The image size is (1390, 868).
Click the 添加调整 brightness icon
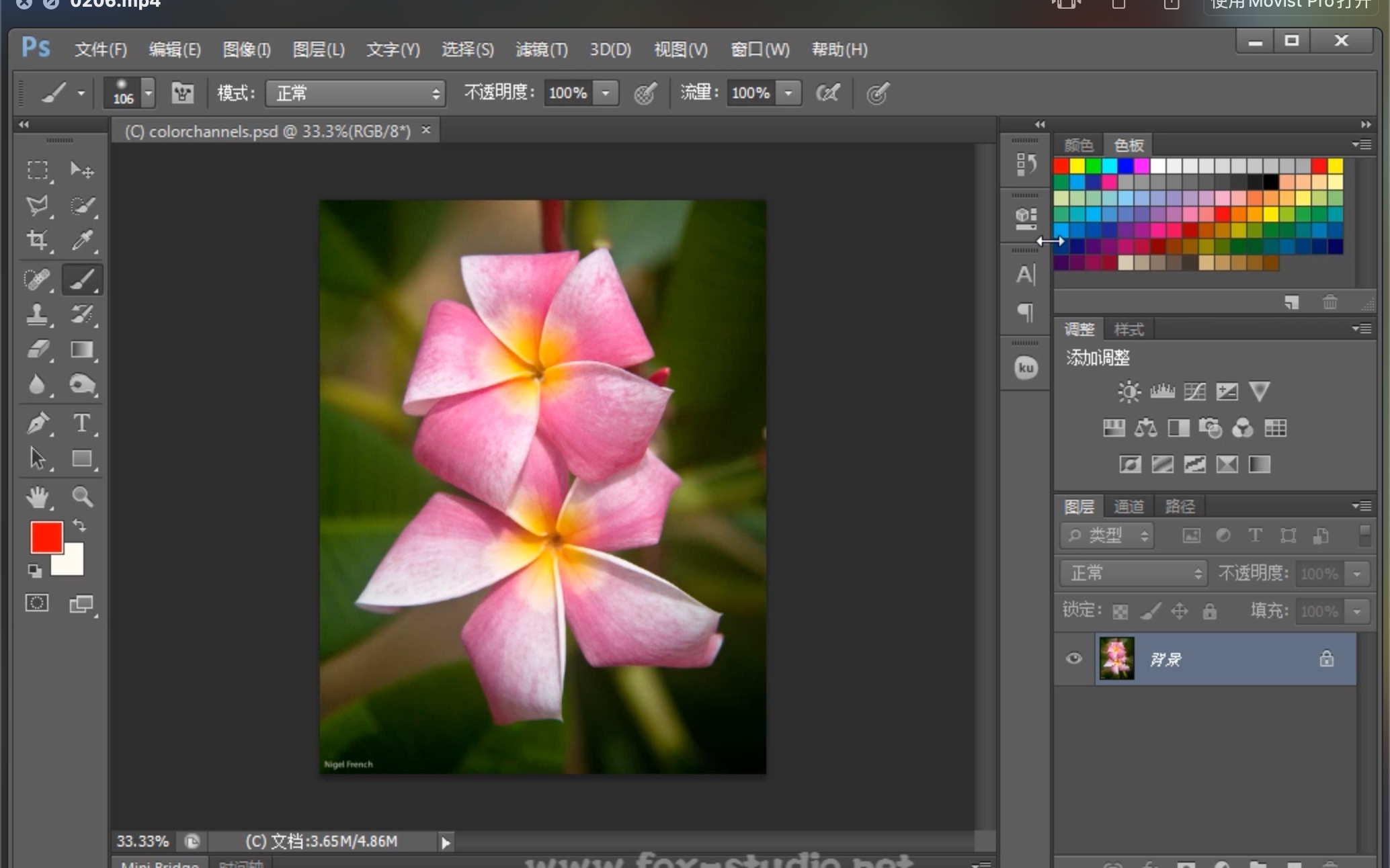point(1127,390)
